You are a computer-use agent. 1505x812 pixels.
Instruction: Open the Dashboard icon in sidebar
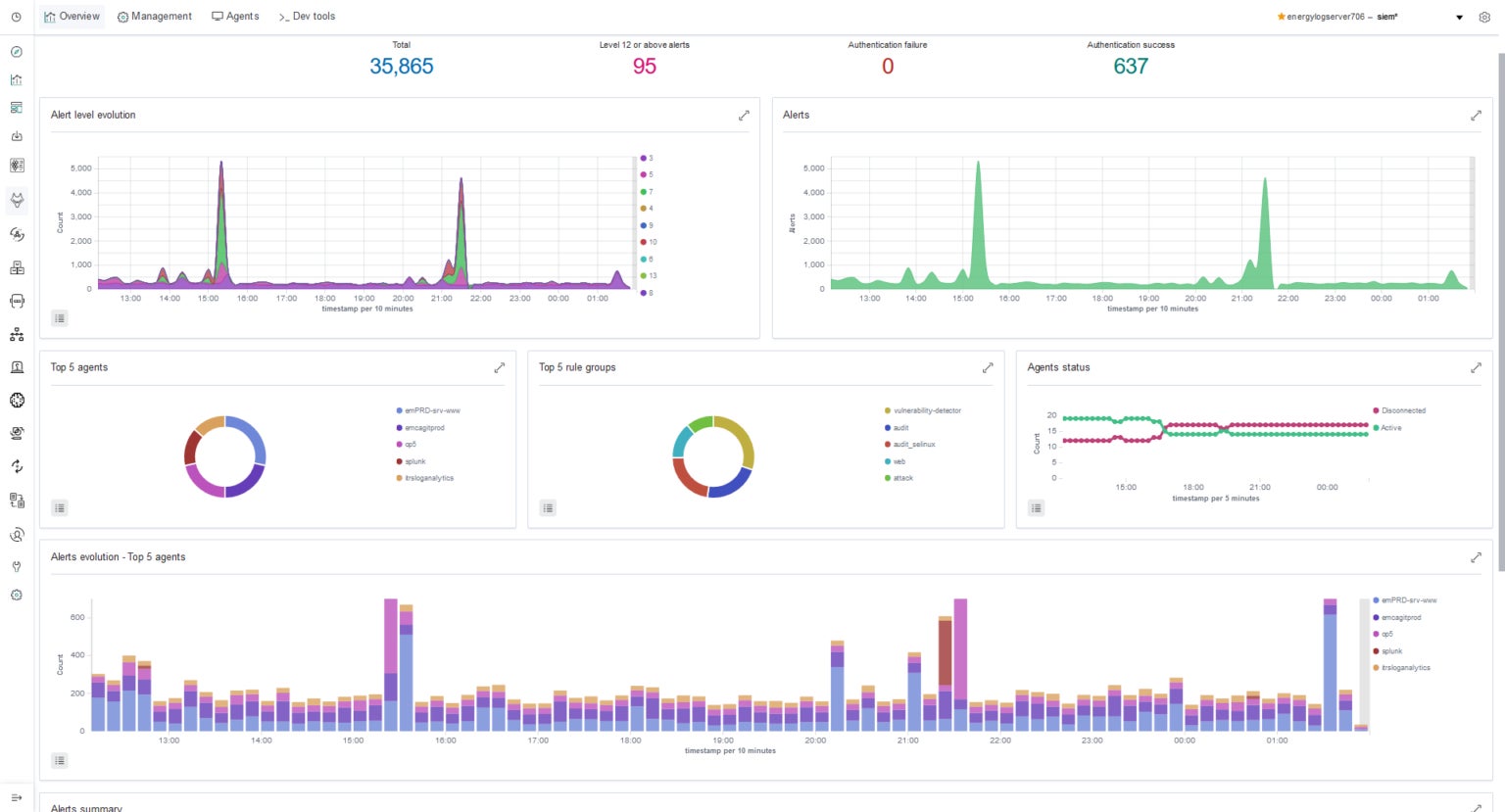click(x=17, y=108)
